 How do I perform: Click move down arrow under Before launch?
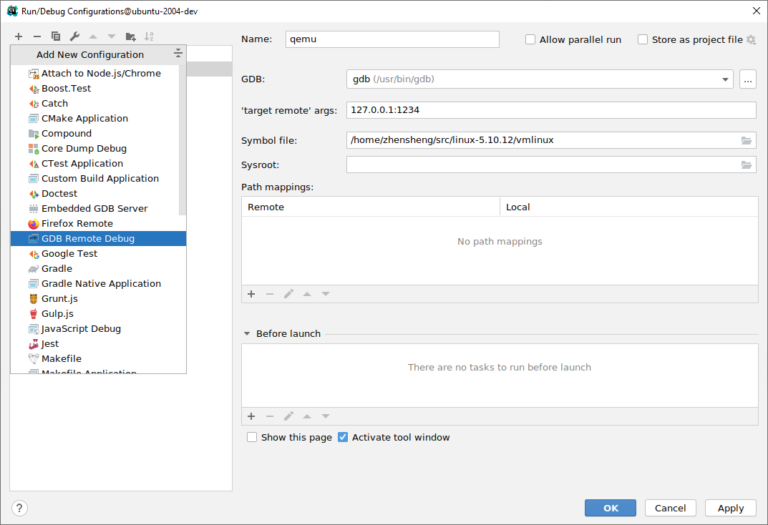[325, 416]
